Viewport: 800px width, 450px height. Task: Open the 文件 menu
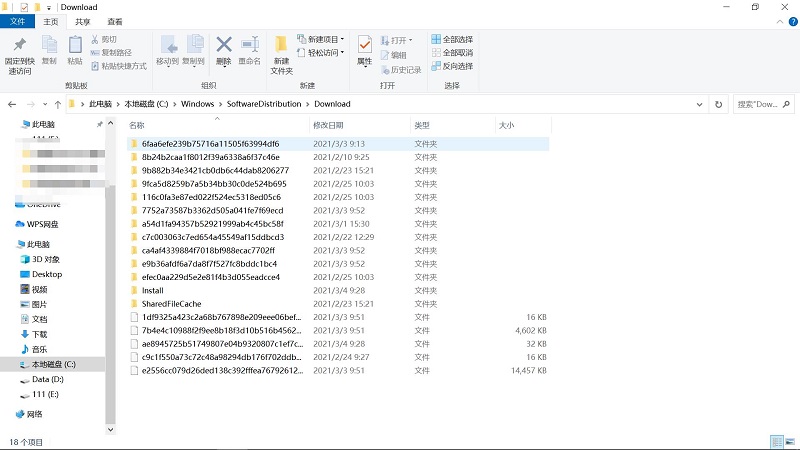click(17, 21)
